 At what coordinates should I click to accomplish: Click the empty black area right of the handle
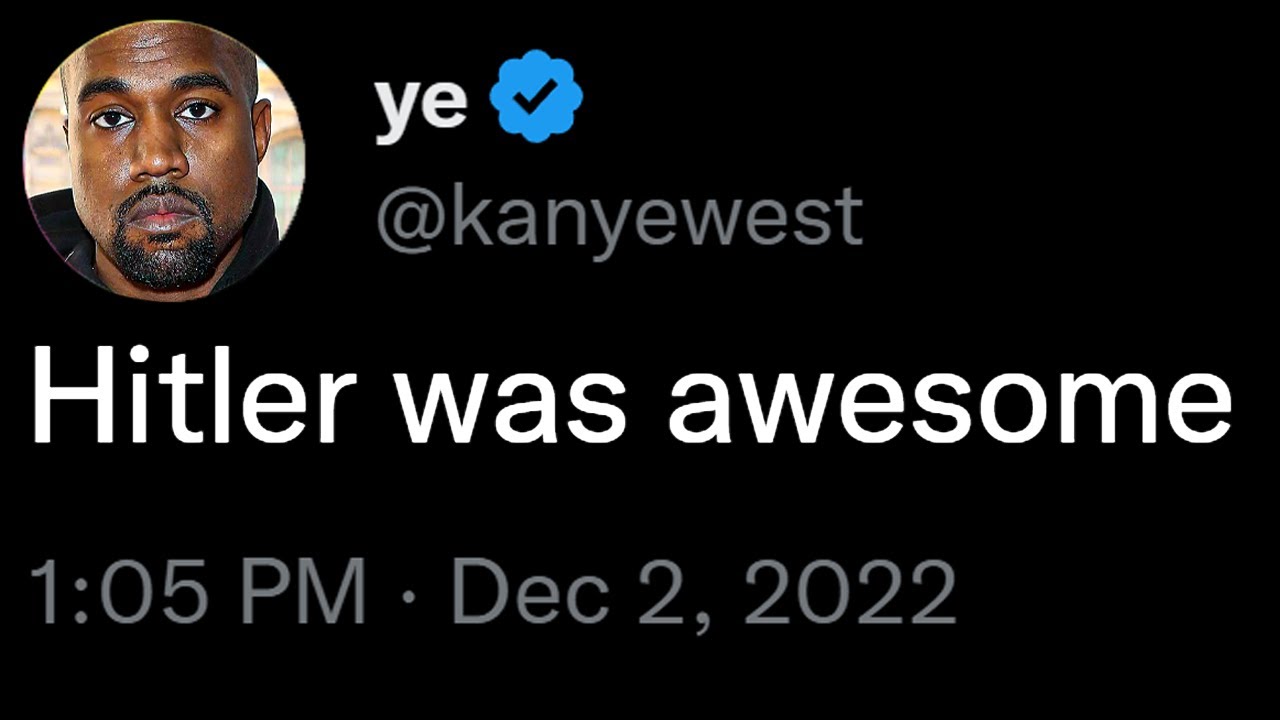click(1070, 215)
